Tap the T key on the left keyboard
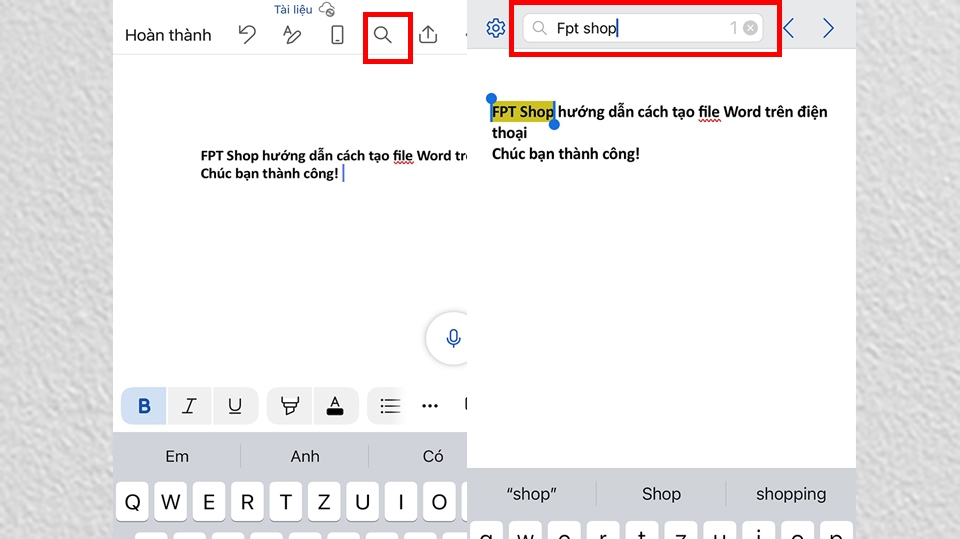Image resolution: width=960 pixels, height=539 pixels. click(x=285, y=502)
